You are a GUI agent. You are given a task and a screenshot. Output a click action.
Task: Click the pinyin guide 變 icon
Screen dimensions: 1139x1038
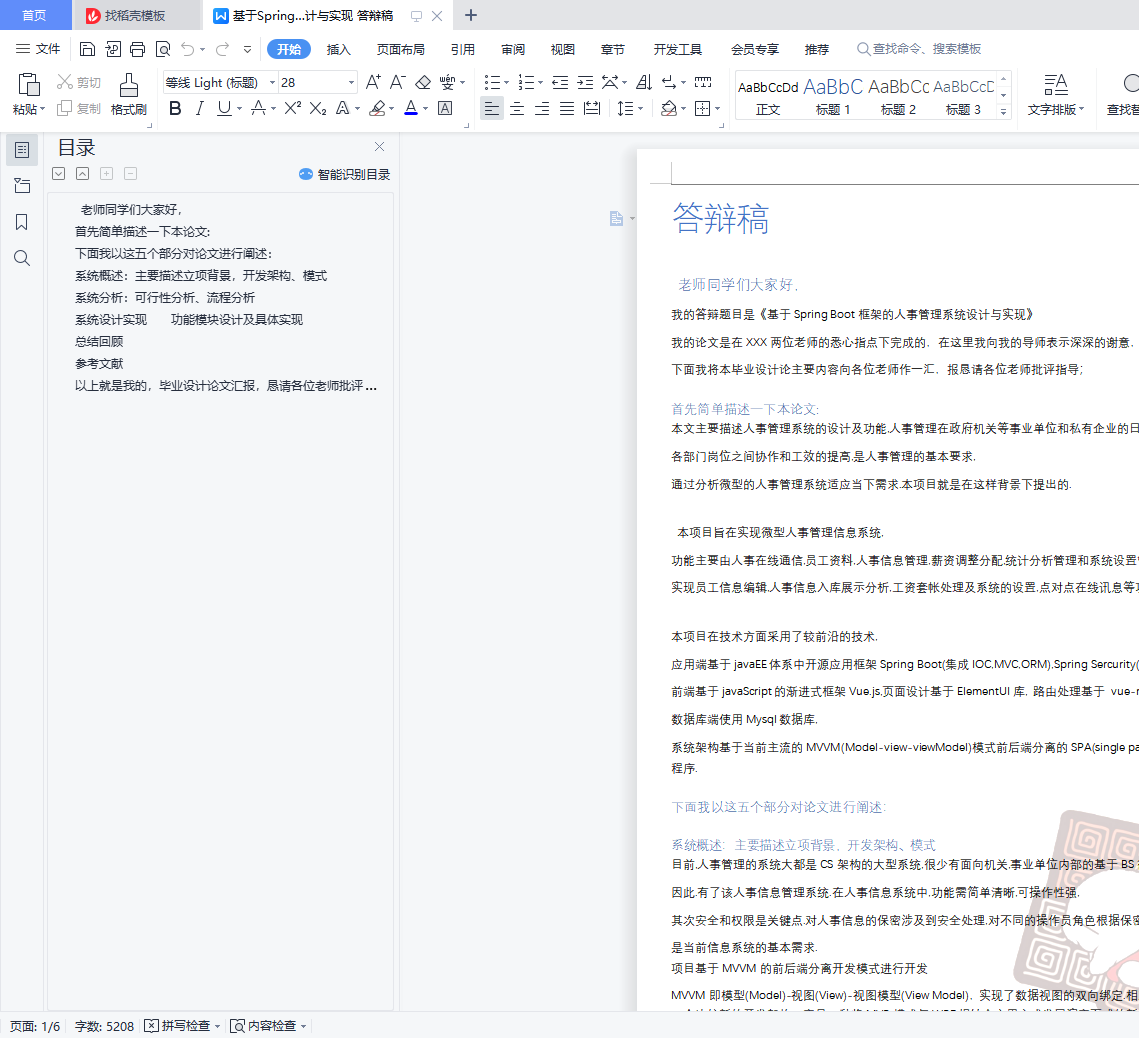[x=447, y=82]
